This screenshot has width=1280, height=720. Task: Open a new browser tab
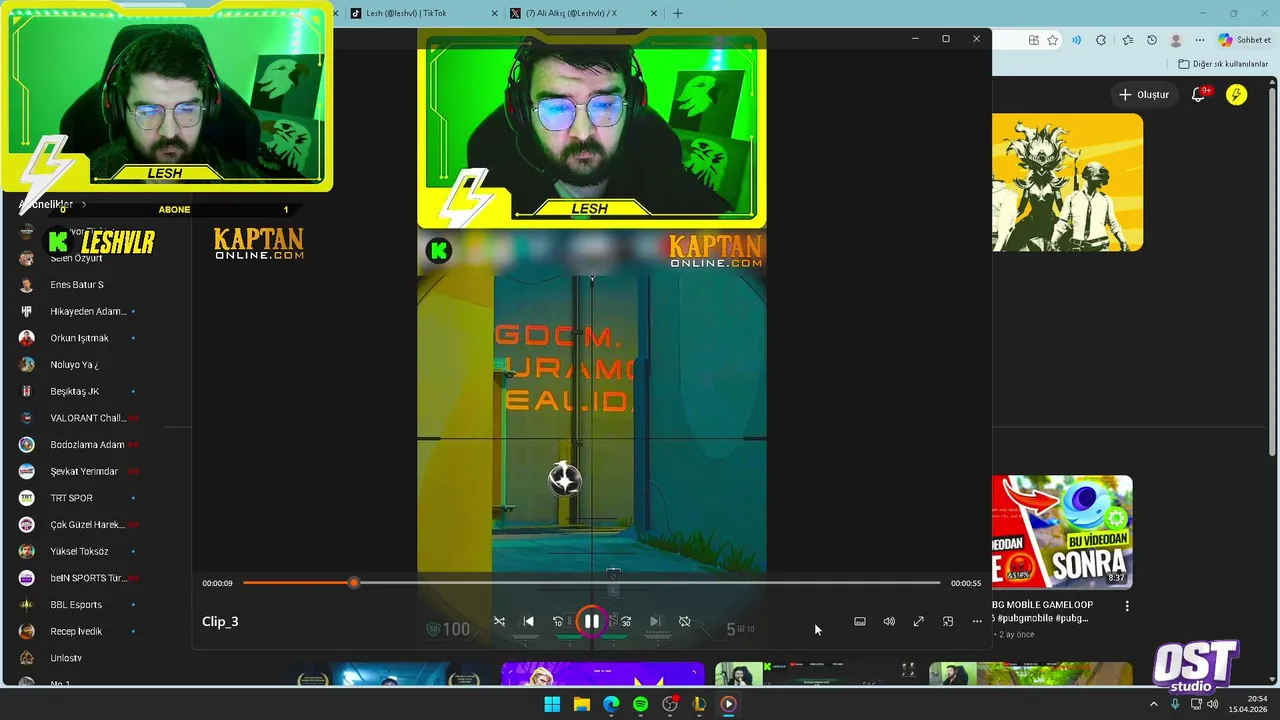(x=678, y=13)
